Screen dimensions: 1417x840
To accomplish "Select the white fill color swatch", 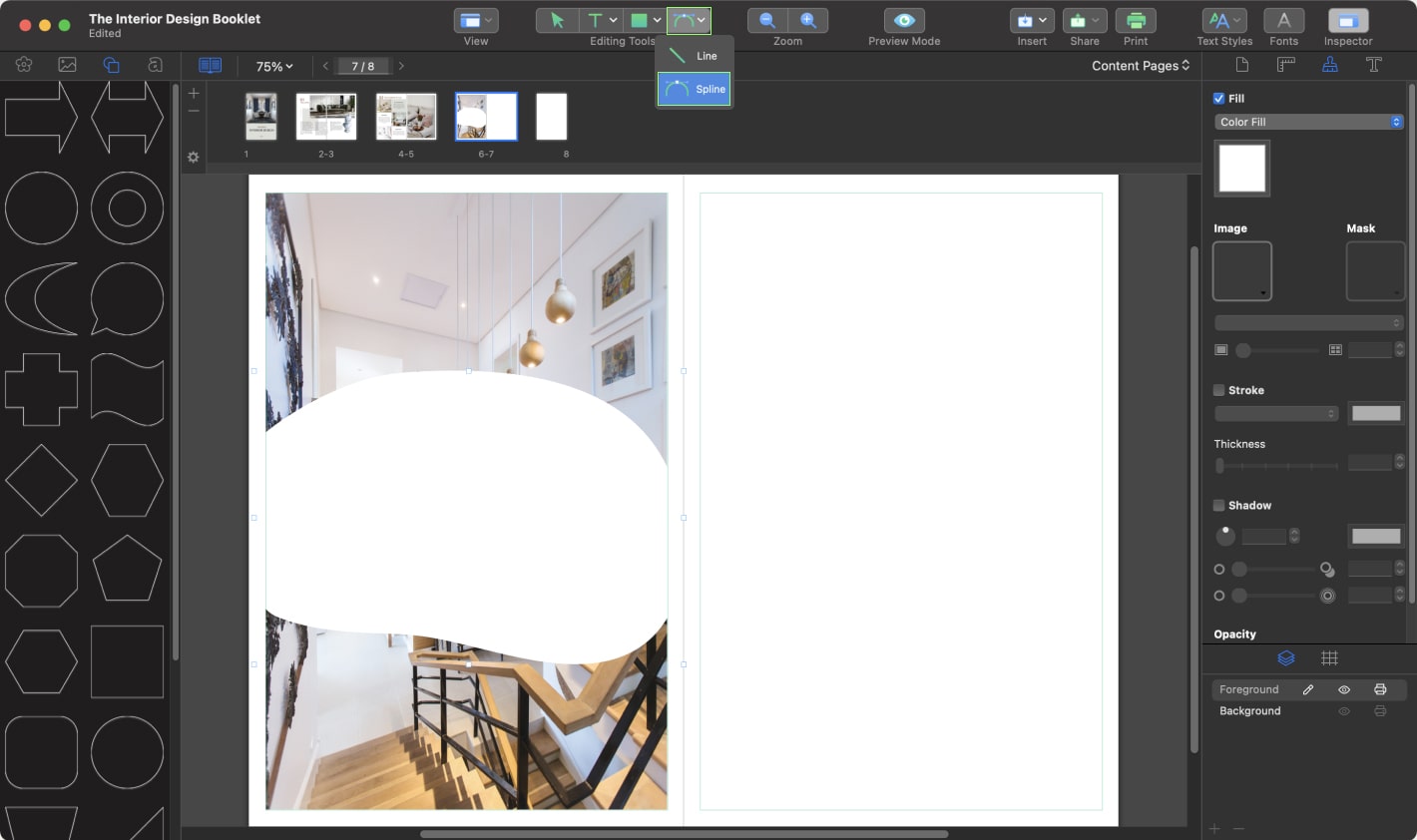I will [1241, 168].
